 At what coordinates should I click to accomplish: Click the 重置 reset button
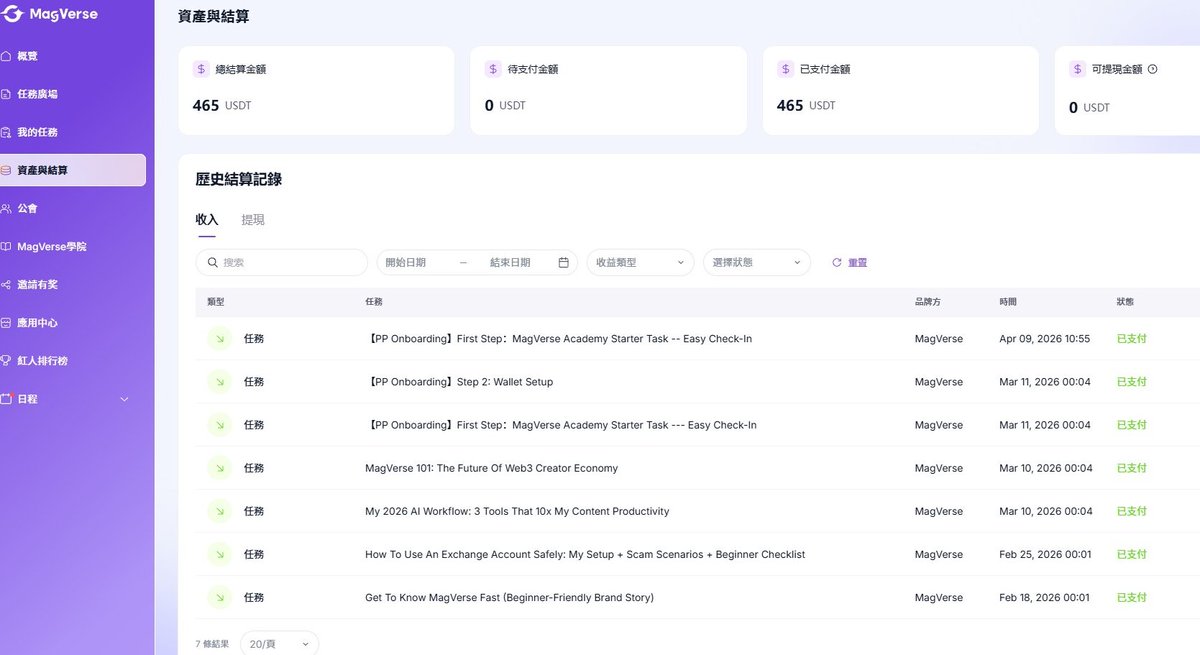tap(858, 262)
